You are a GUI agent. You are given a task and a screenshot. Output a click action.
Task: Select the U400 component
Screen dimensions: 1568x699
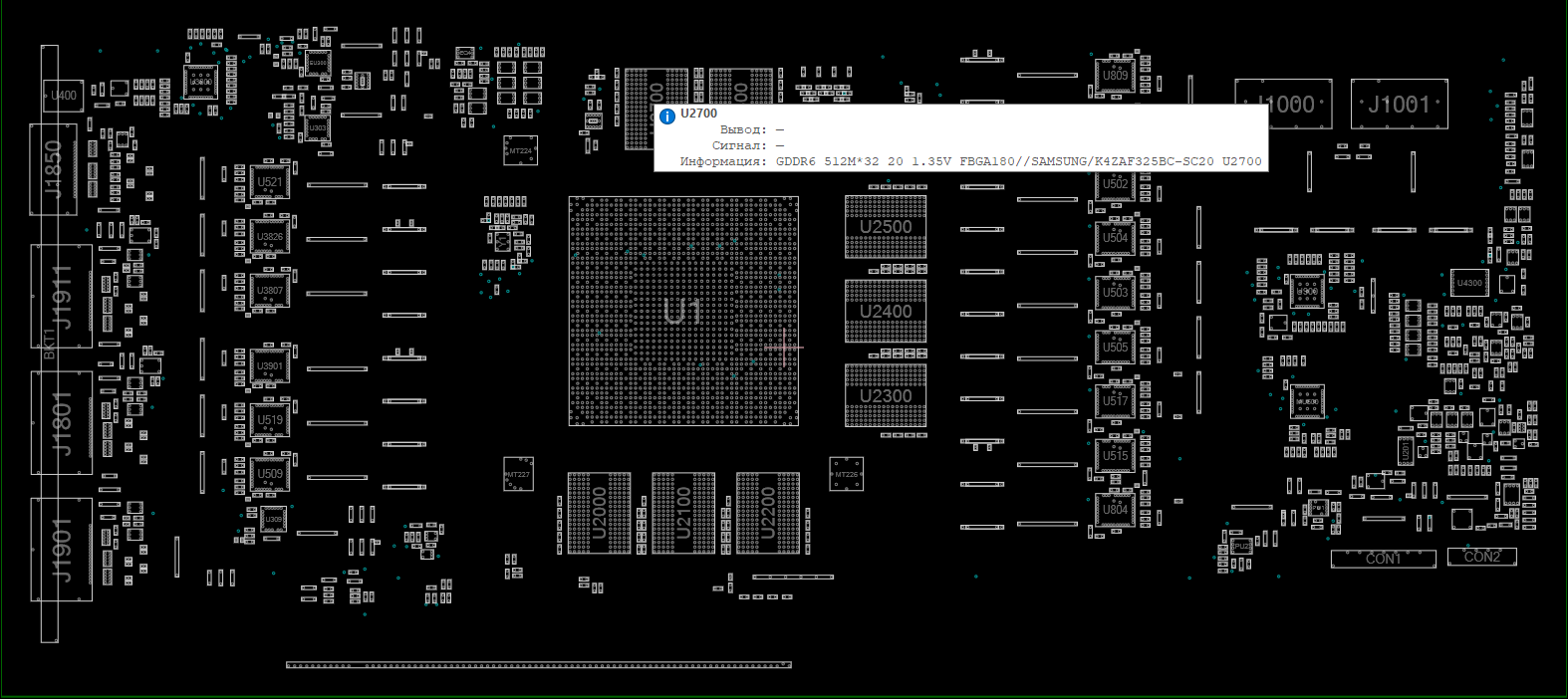tap(63, 96)
